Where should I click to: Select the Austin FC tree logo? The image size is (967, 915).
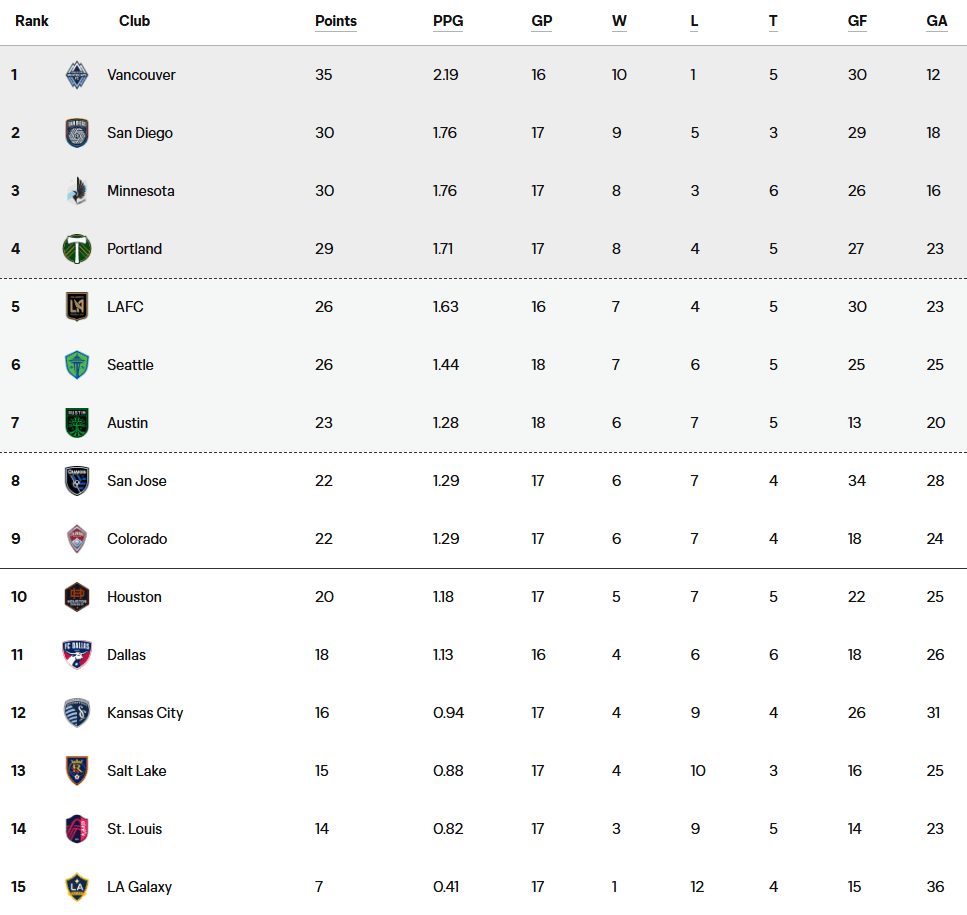point(77,423)
